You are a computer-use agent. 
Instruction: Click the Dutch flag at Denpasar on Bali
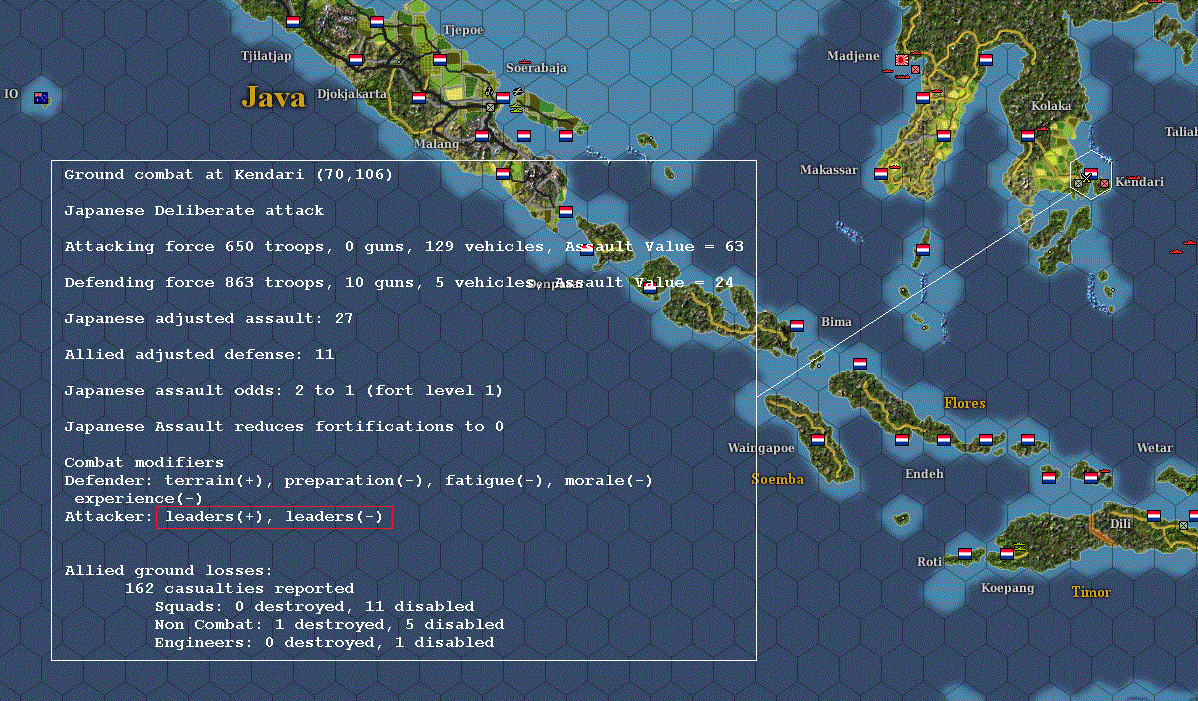[x=586, y=250]
